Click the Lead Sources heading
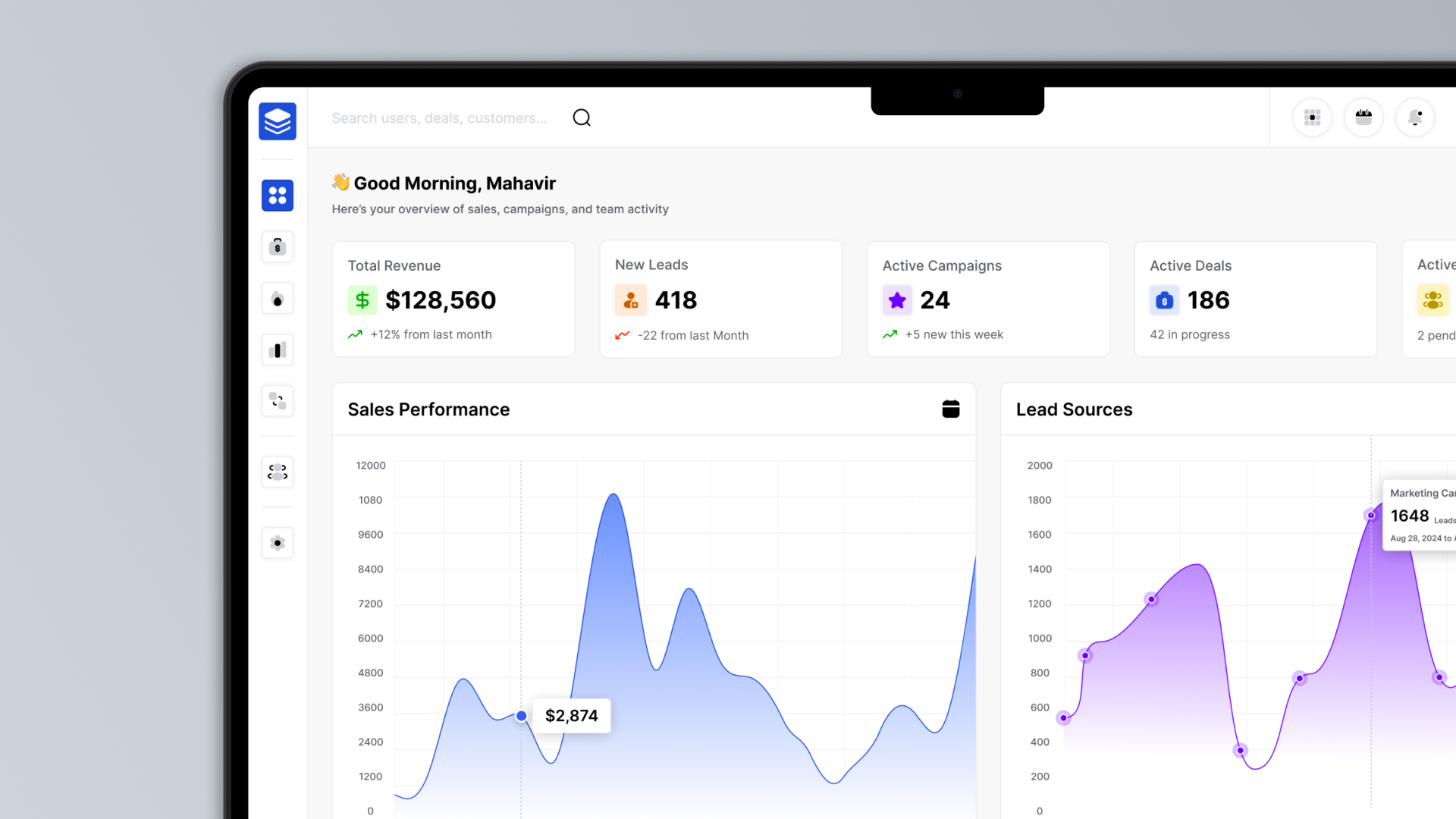 [x=1074, y=409]
